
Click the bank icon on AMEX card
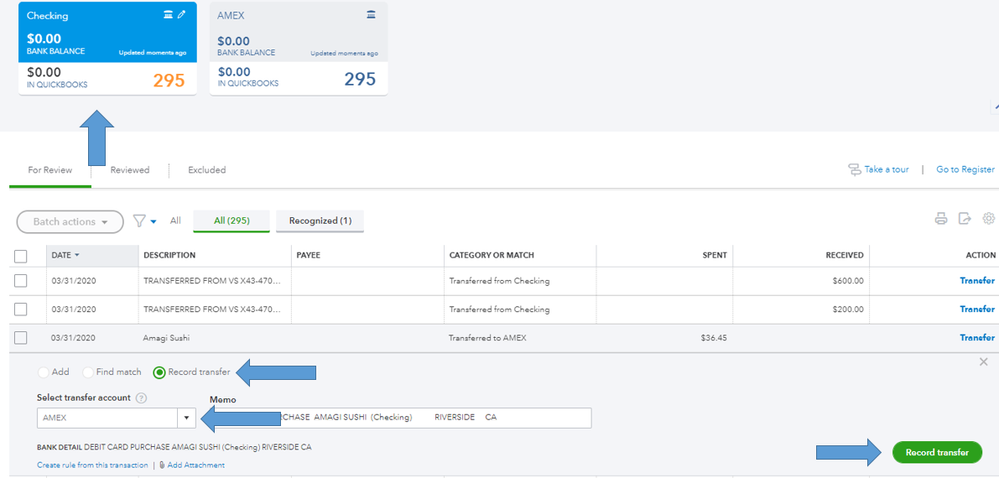tap(372, 15)
